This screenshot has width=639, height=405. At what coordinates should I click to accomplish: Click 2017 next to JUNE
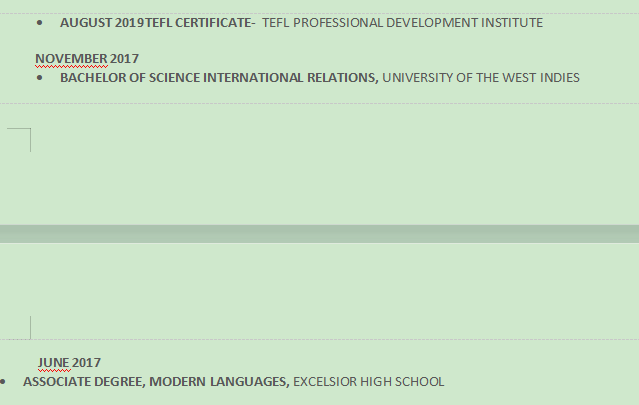pyautogui.click(x=87, y=362)
